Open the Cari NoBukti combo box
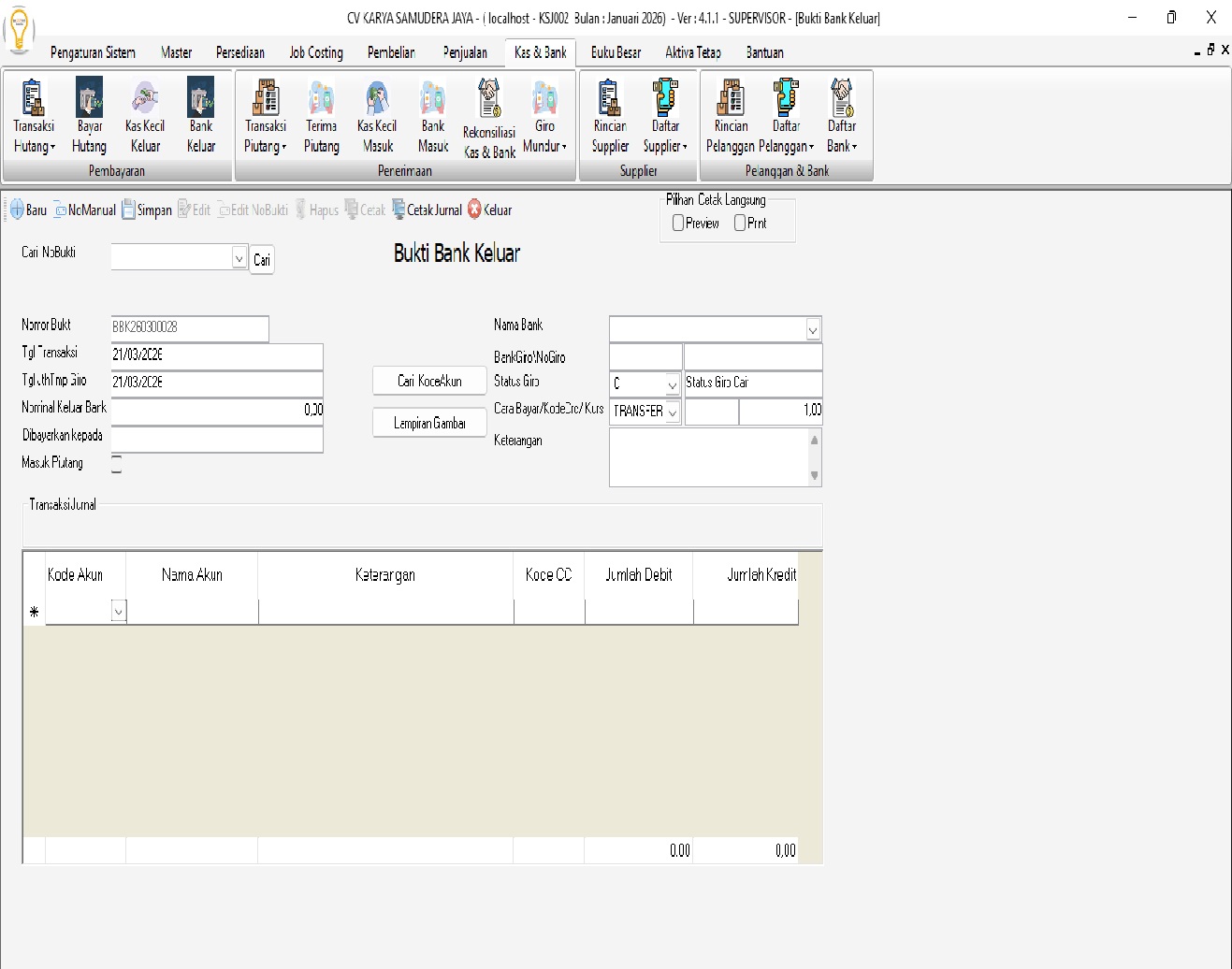The width and height of the screenshot is (1232, 969). point(239,258)
